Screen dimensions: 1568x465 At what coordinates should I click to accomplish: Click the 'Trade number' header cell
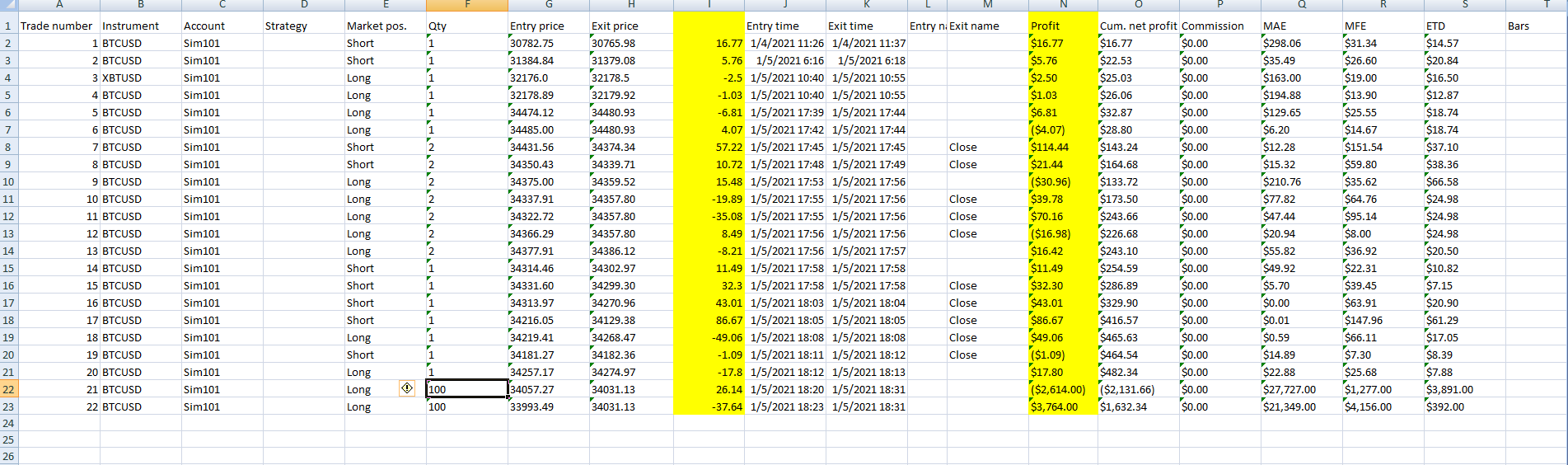[59, 26]
